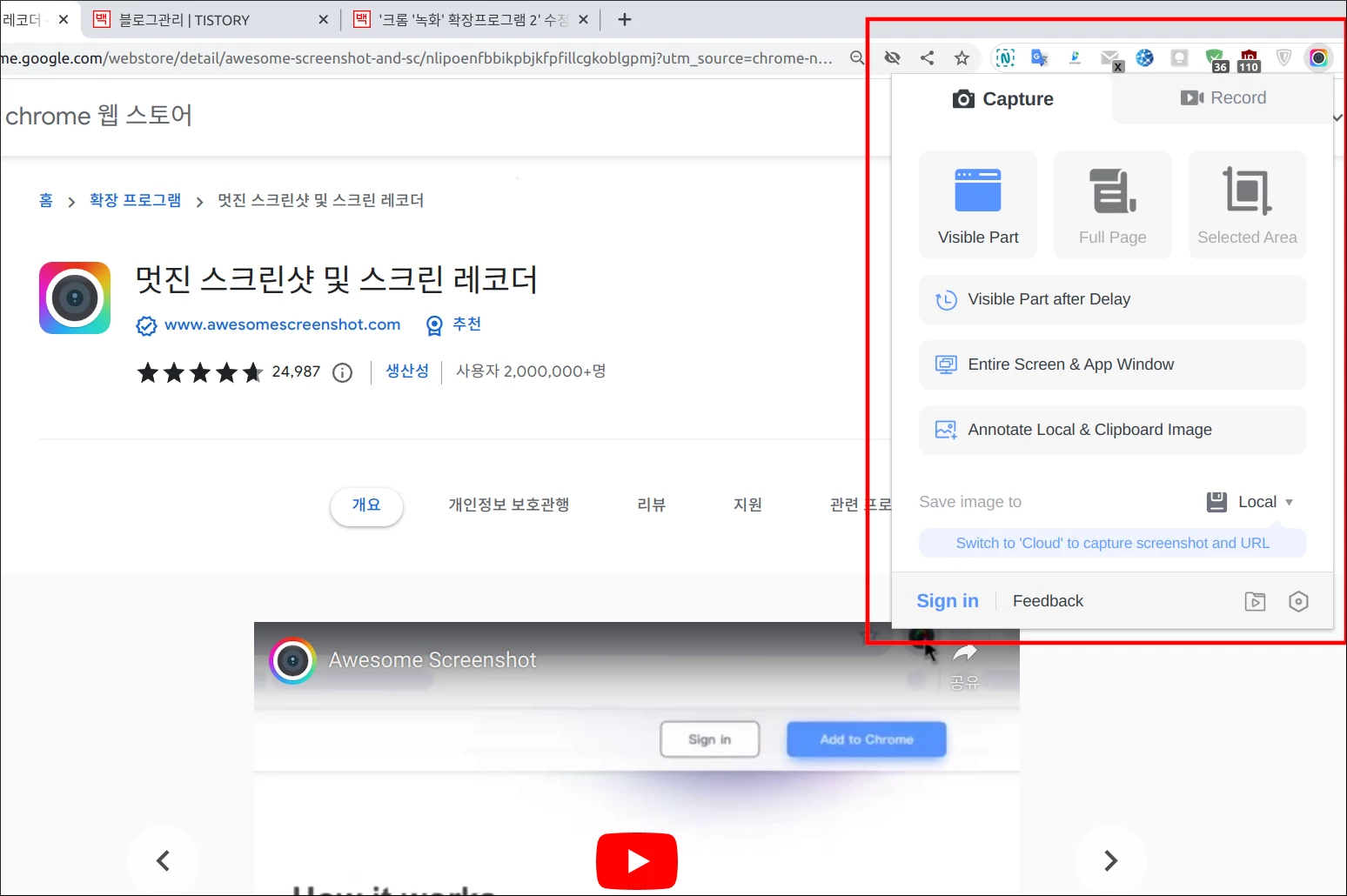Click the rating info circle icon

pyautogui.click(x=343, y=373)
